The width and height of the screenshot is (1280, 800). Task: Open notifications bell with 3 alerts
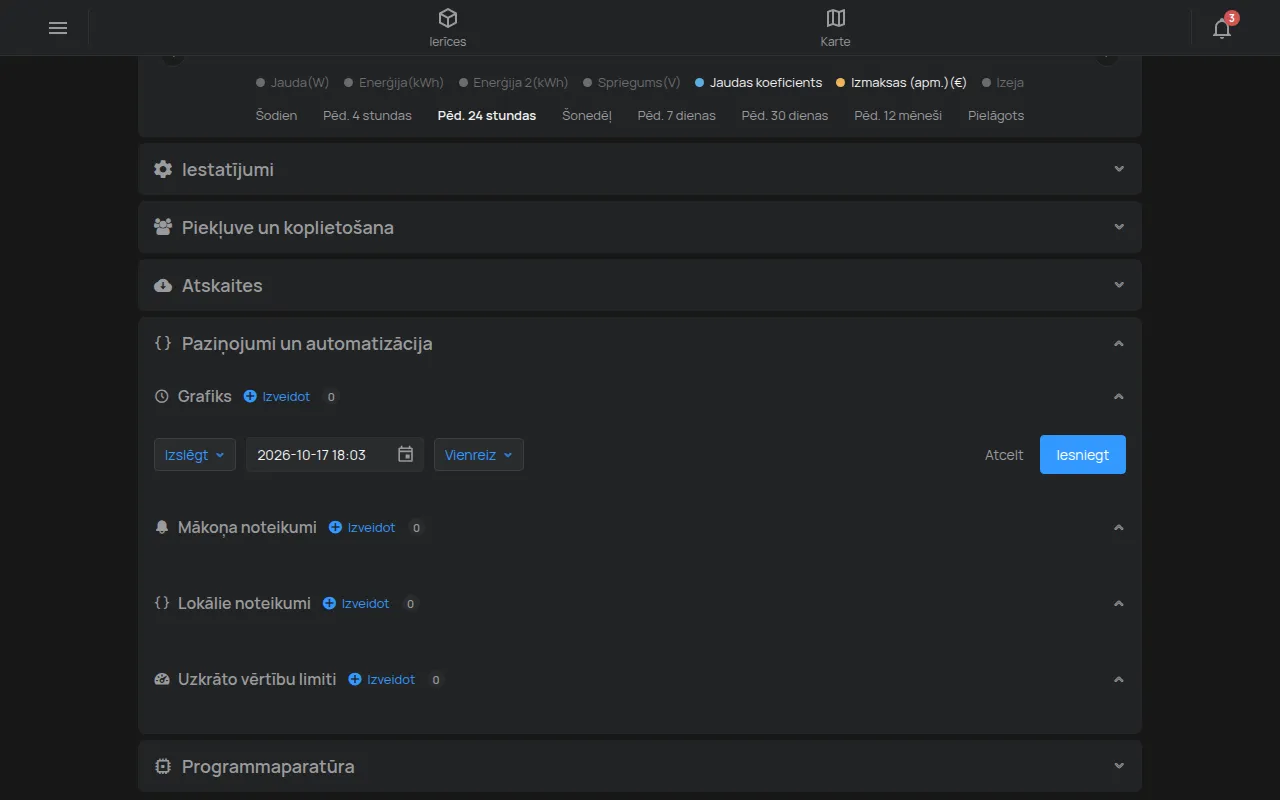pos(1222,28)
